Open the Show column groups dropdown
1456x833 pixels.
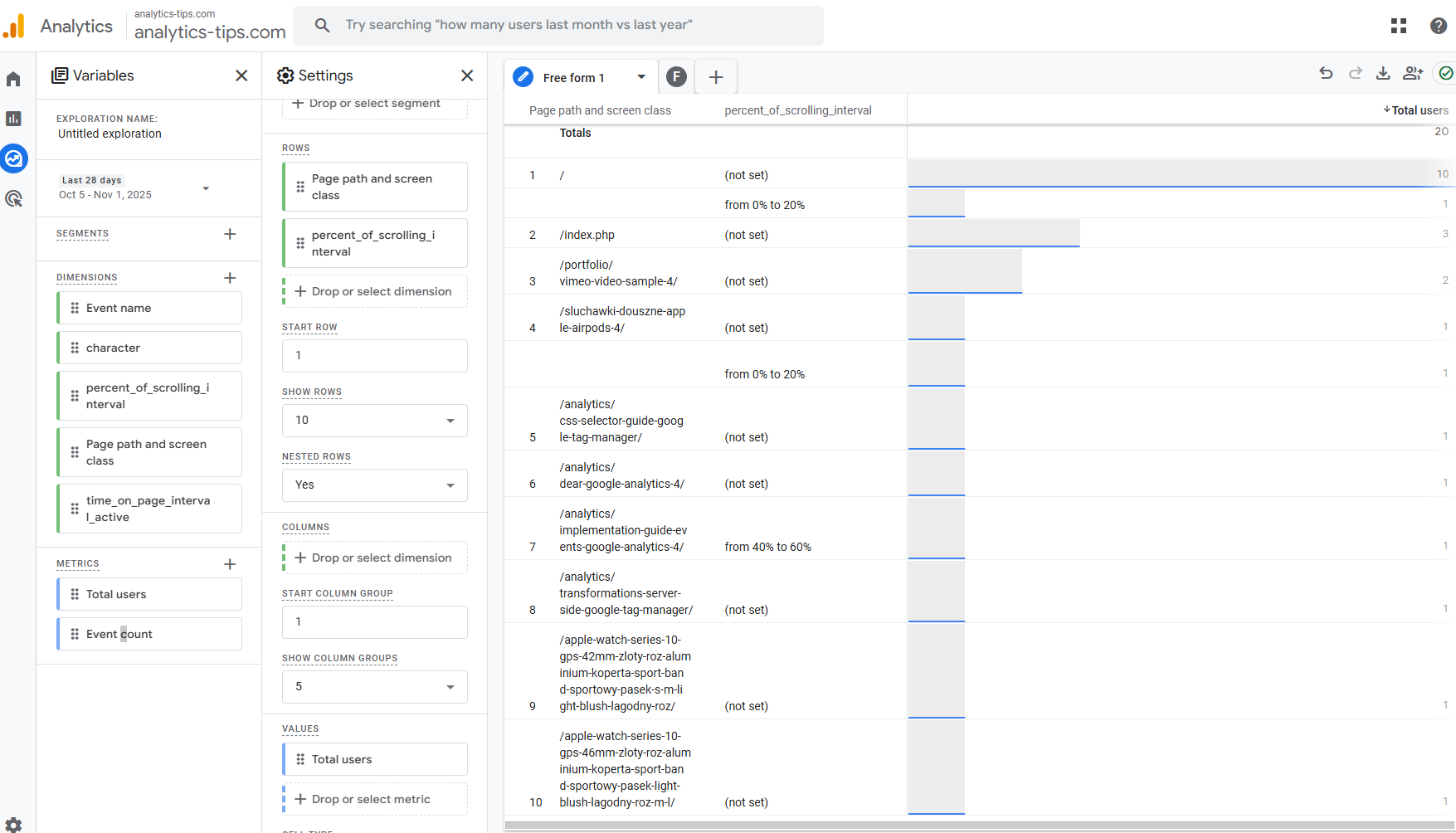point(375,687)
